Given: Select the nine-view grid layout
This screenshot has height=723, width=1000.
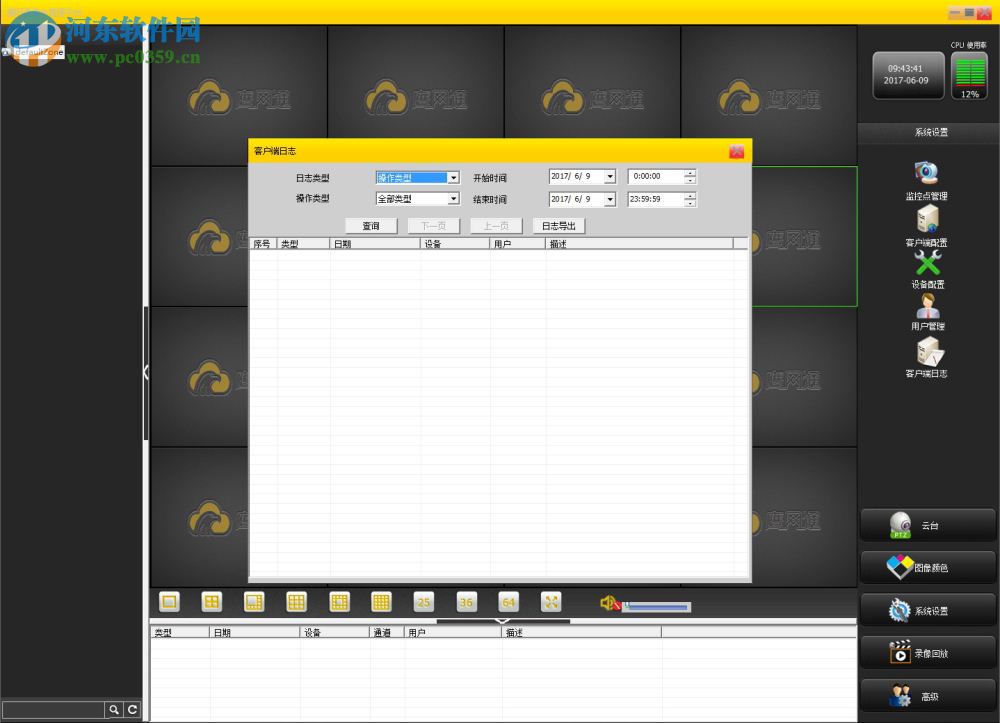Looking at the screenshot, I should pyautogui.click(x=297, y=602).
